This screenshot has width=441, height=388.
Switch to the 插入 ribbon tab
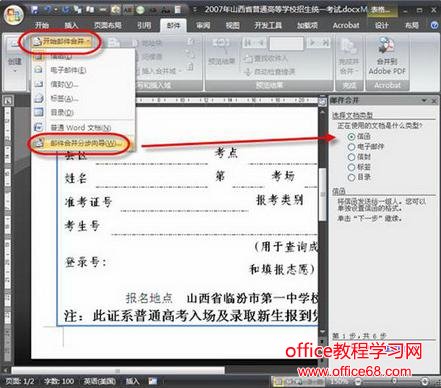coord(71,25)
